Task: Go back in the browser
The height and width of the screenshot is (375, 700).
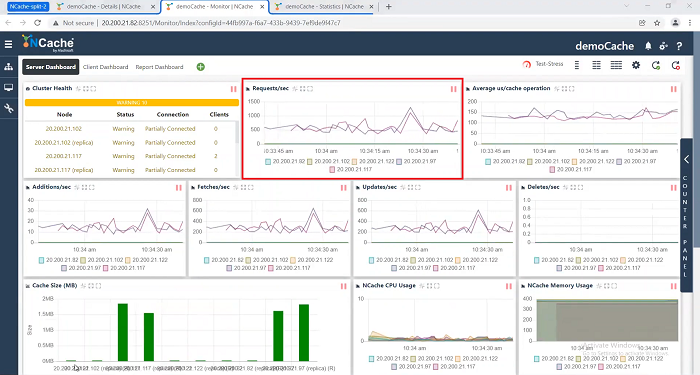Action: 8,23
